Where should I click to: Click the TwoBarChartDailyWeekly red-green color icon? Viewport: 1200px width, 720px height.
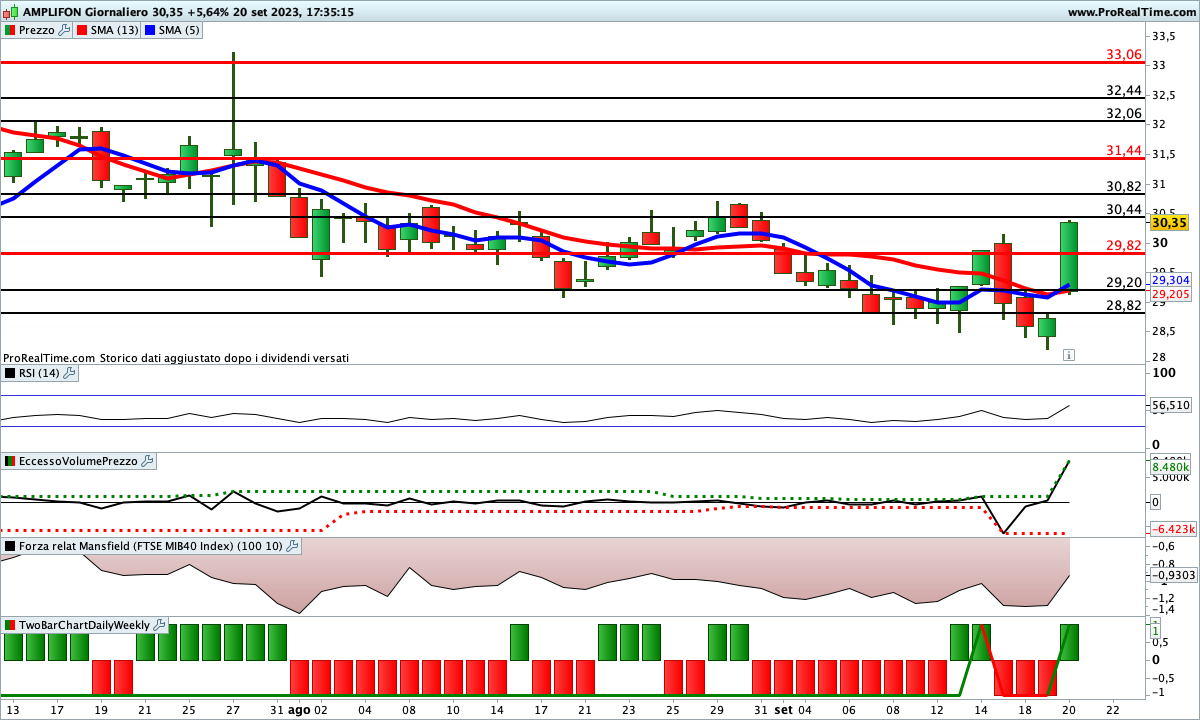(10, 625)
